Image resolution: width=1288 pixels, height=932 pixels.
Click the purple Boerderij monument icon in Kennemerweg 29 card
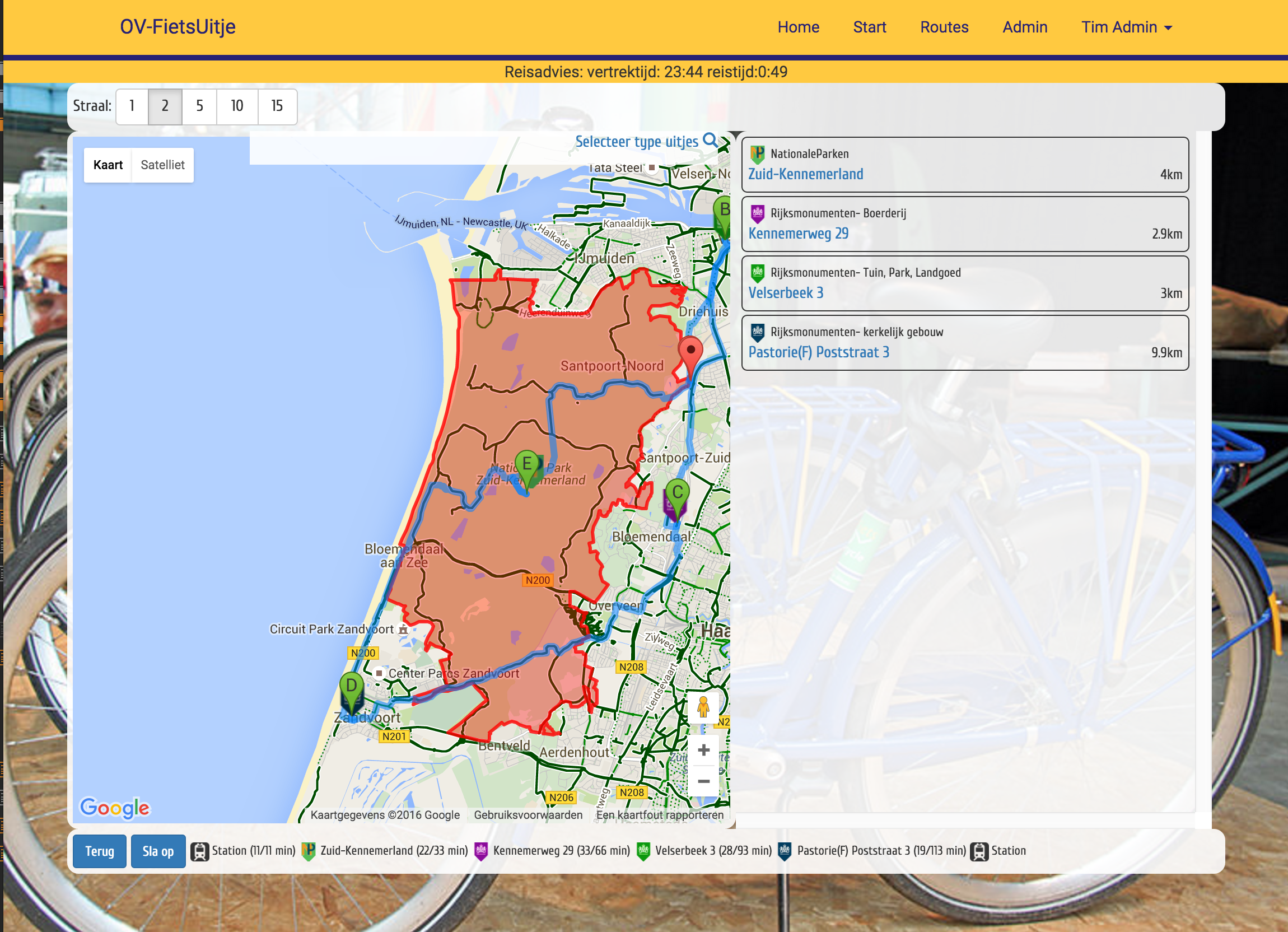tap(757, 213)
